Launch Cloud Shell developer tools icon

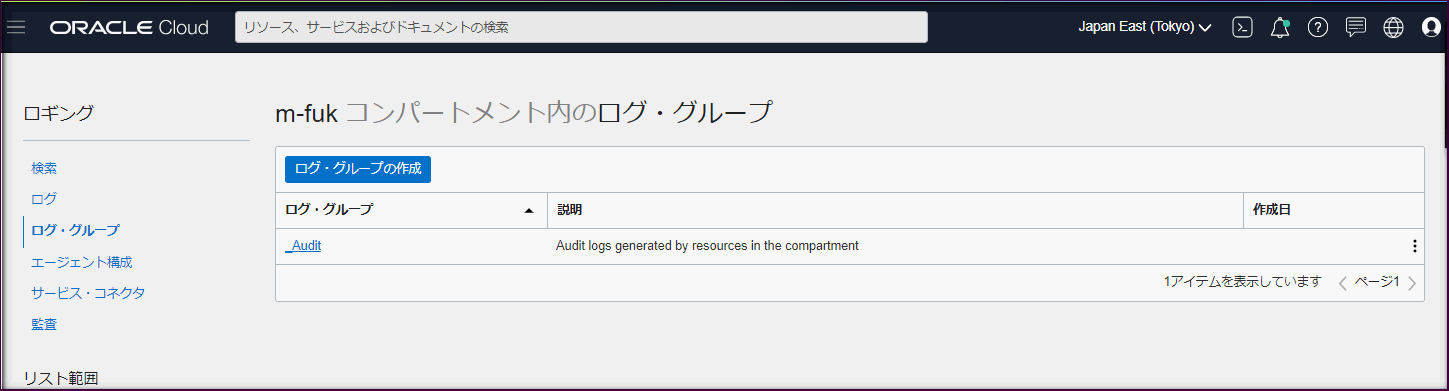[x=1242, y=27]
